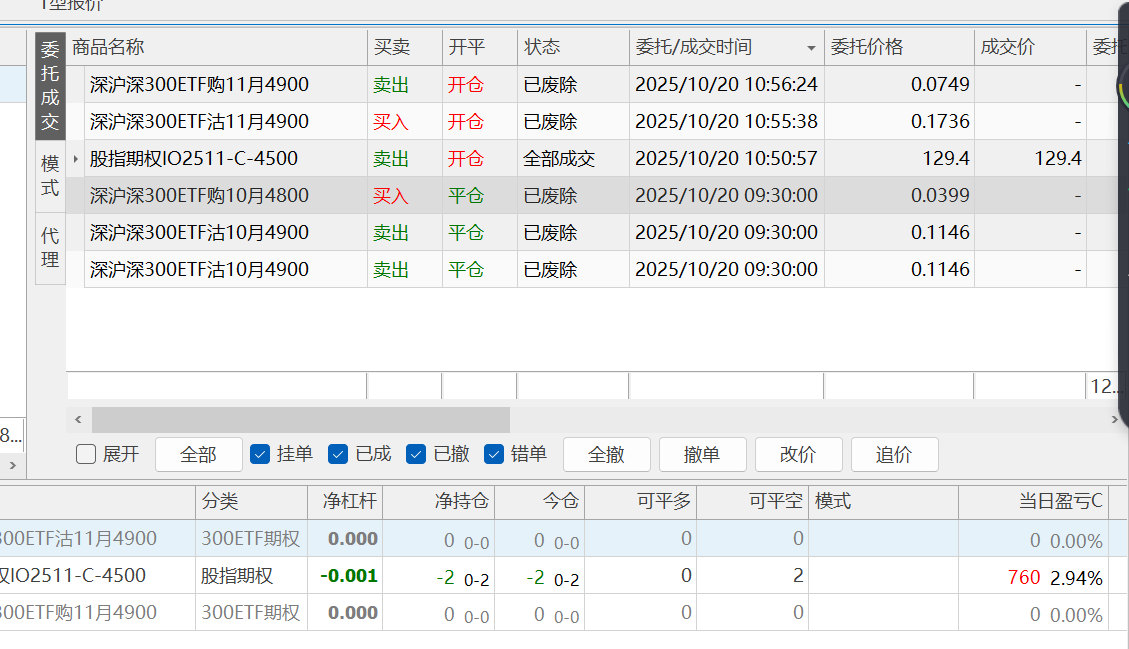The image size is (1129, 649).
Task: Open the 模式 vertical tab
Action: point(50,175)
